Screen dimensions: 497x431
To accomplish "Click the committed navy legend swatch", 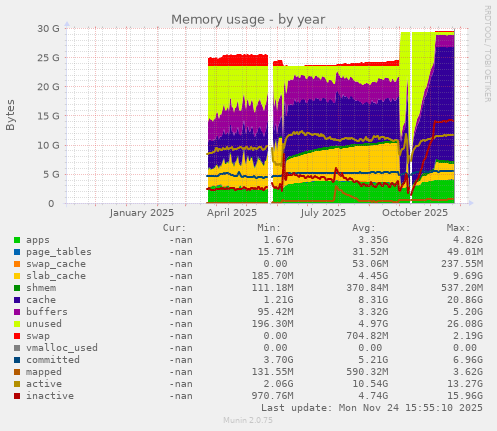I will pos(17,360).
